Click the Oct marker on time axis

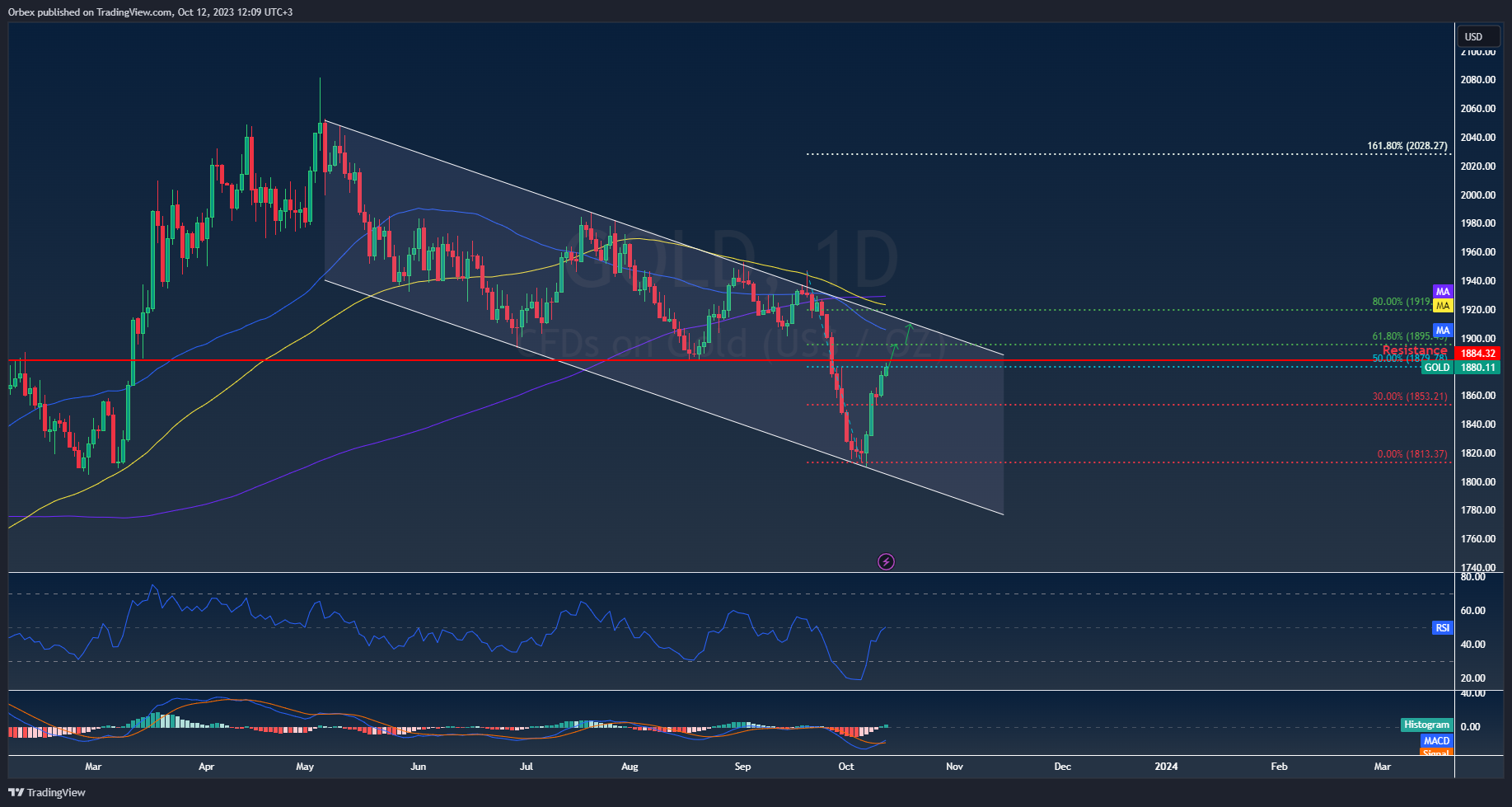[846, 767]
